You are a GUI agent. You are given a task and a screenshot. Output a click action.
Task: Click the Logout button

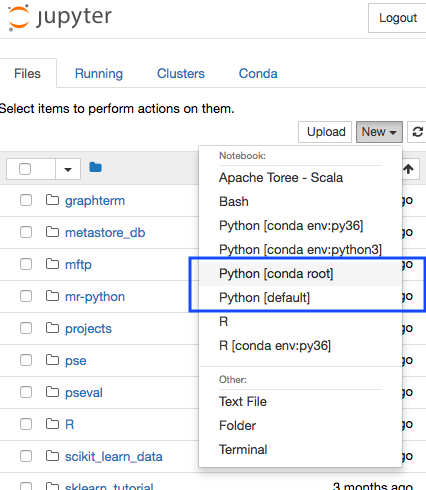click(x=397, y=18)
